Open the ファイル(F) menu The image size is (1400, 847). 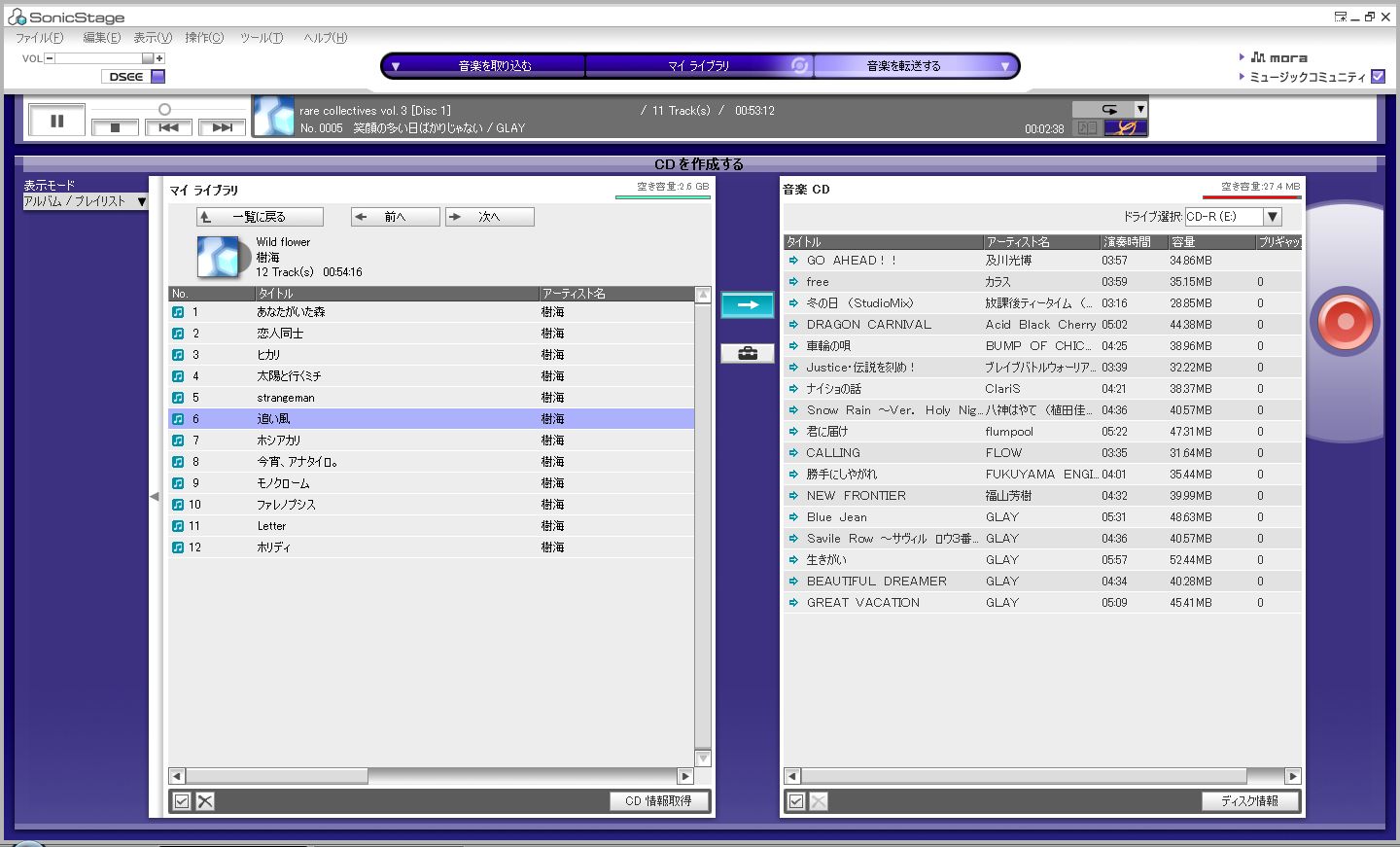pos(40,38)
